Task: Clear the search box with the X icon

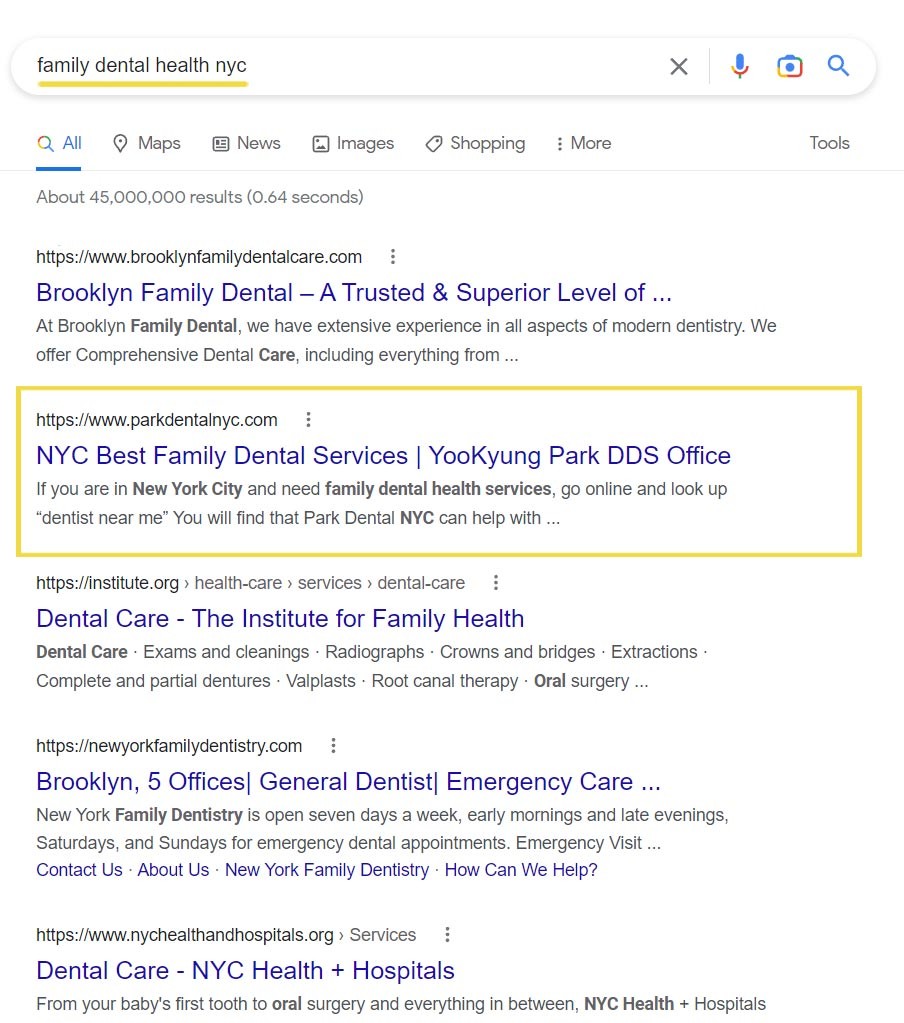Action: [x=678, y=67]
